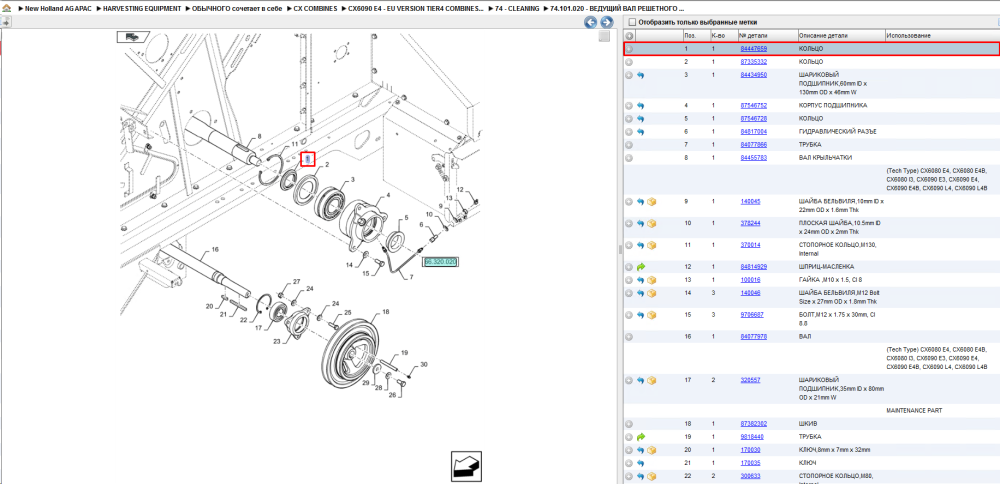This screenshot has width=1000, height=484.
Task: Open part number link 84455783
Action: (x=753, y=158)
